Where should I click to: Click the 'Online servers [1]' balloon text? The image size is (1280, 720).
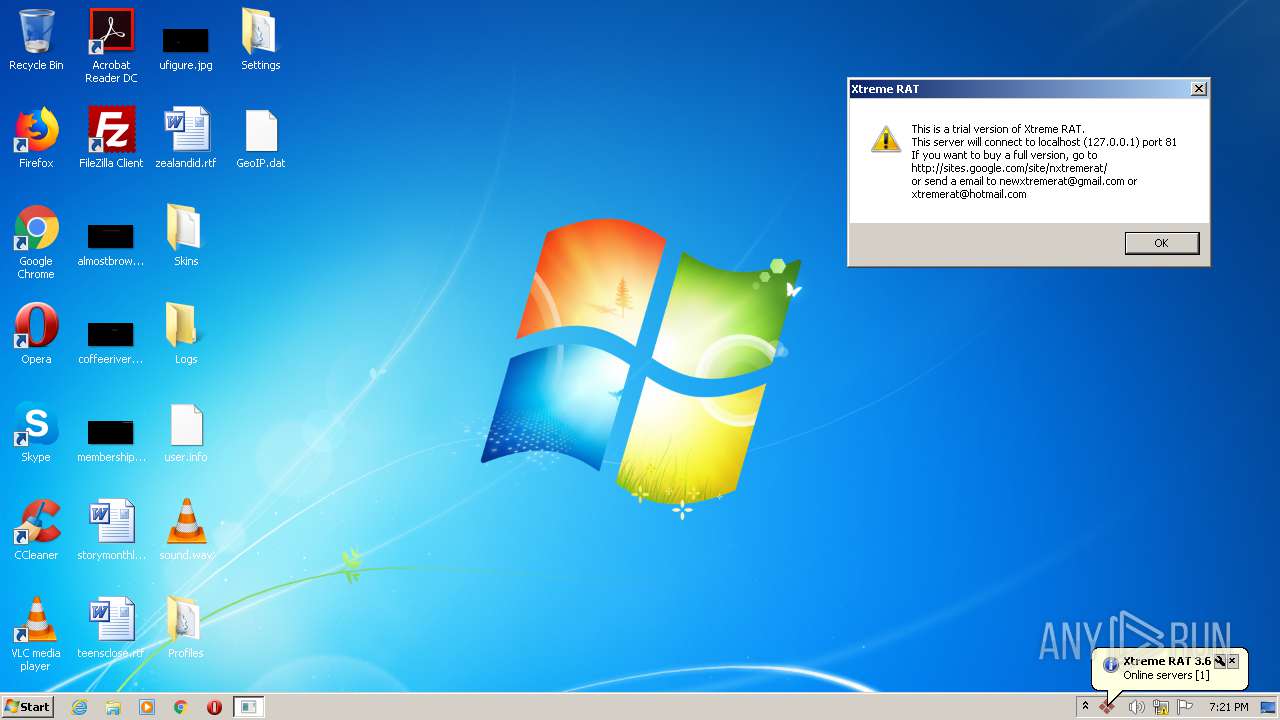1166,676
